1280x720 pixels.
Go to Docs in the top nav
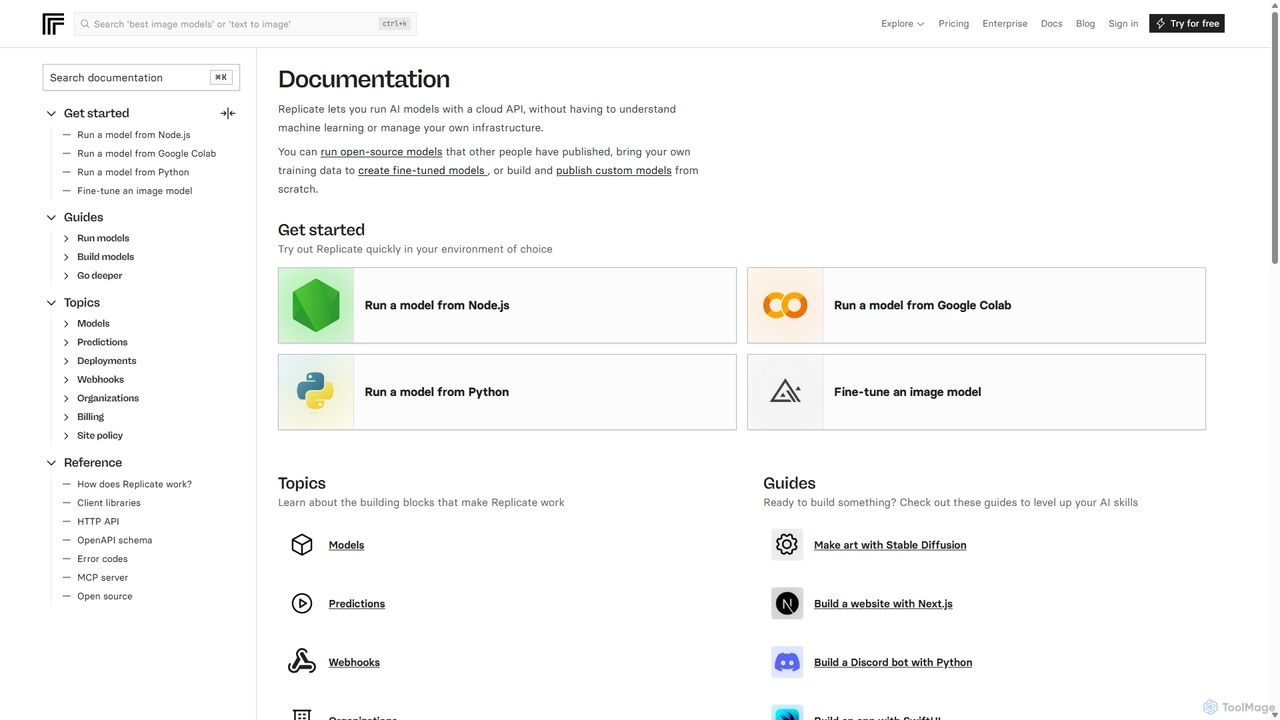click(1051, 23)
